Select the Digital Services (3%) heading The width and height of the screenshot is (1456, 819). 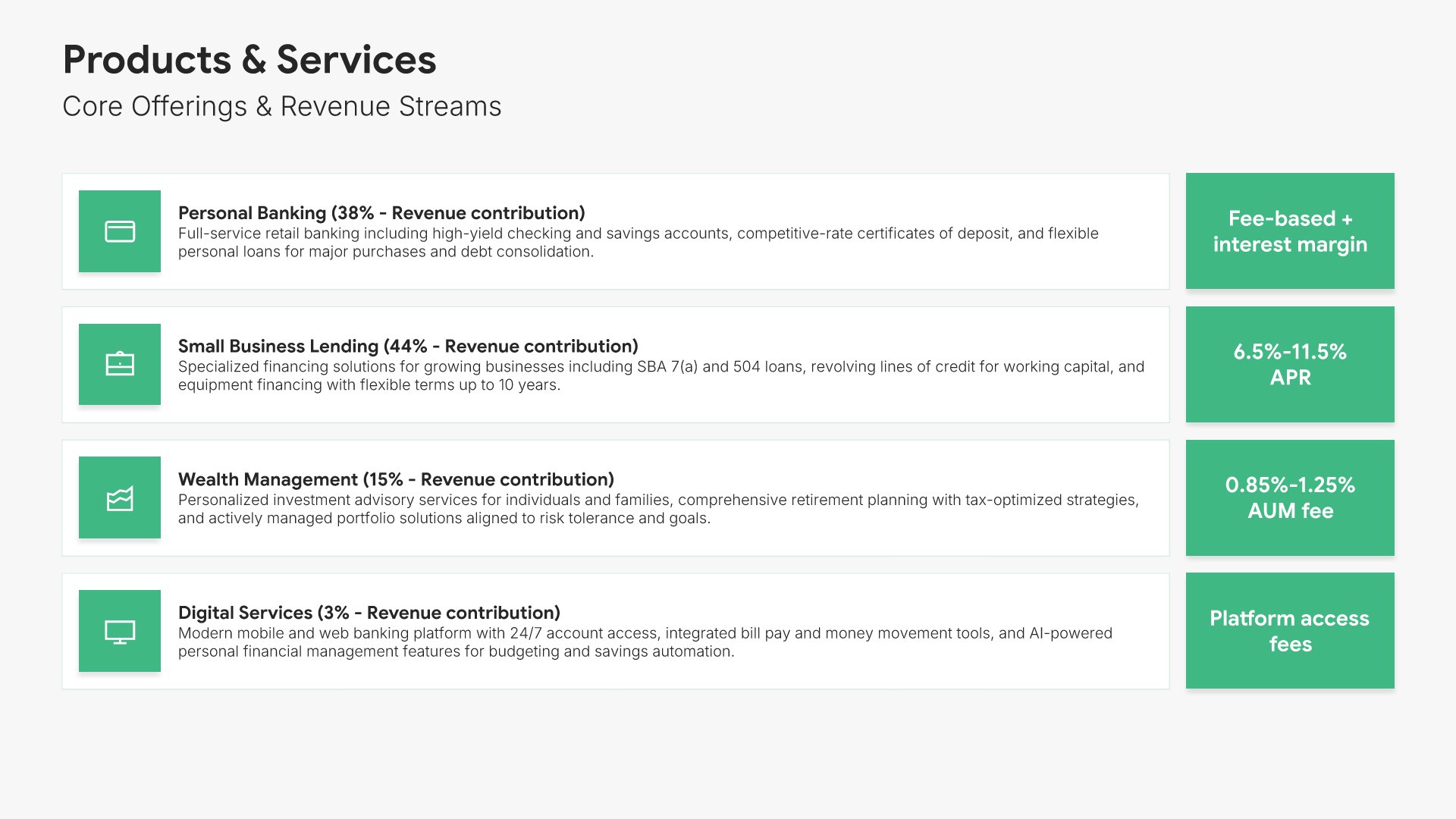pyautogui.click(x=369, y=613)
